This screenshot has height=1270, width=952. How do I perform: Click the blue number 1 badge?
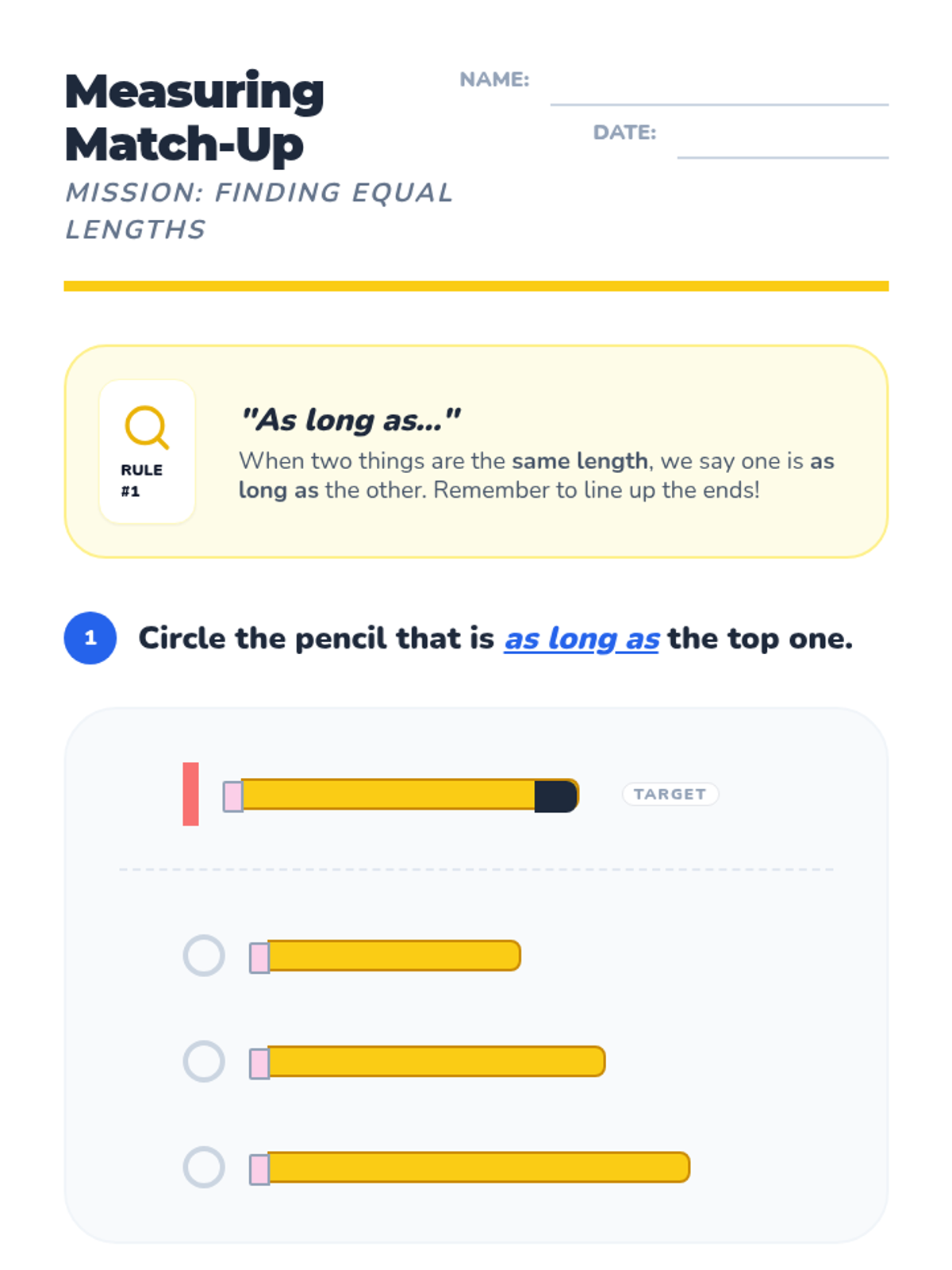pyautogui.click(x=90, y=637)
